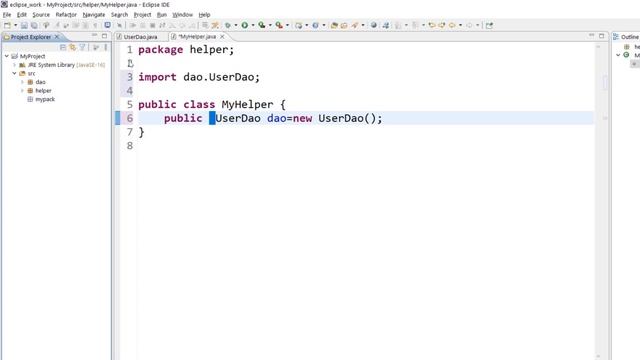Open the File menu

point(7,15)
